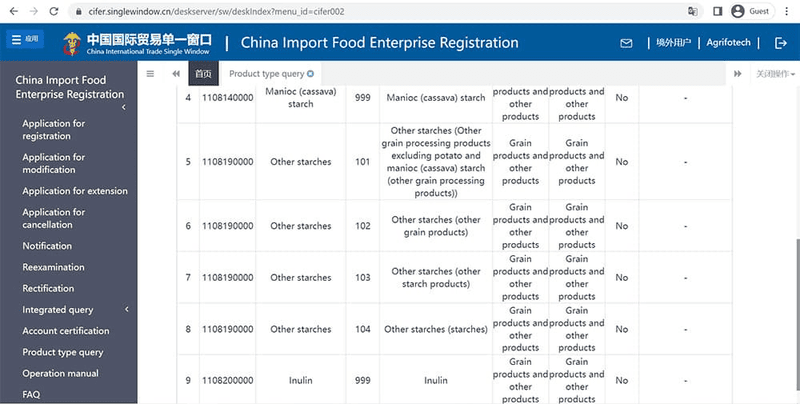The height and width of the screenshot is (404, 800).
Task: Collapse the China Import Food sidebar section
Action: pos(124,107)
